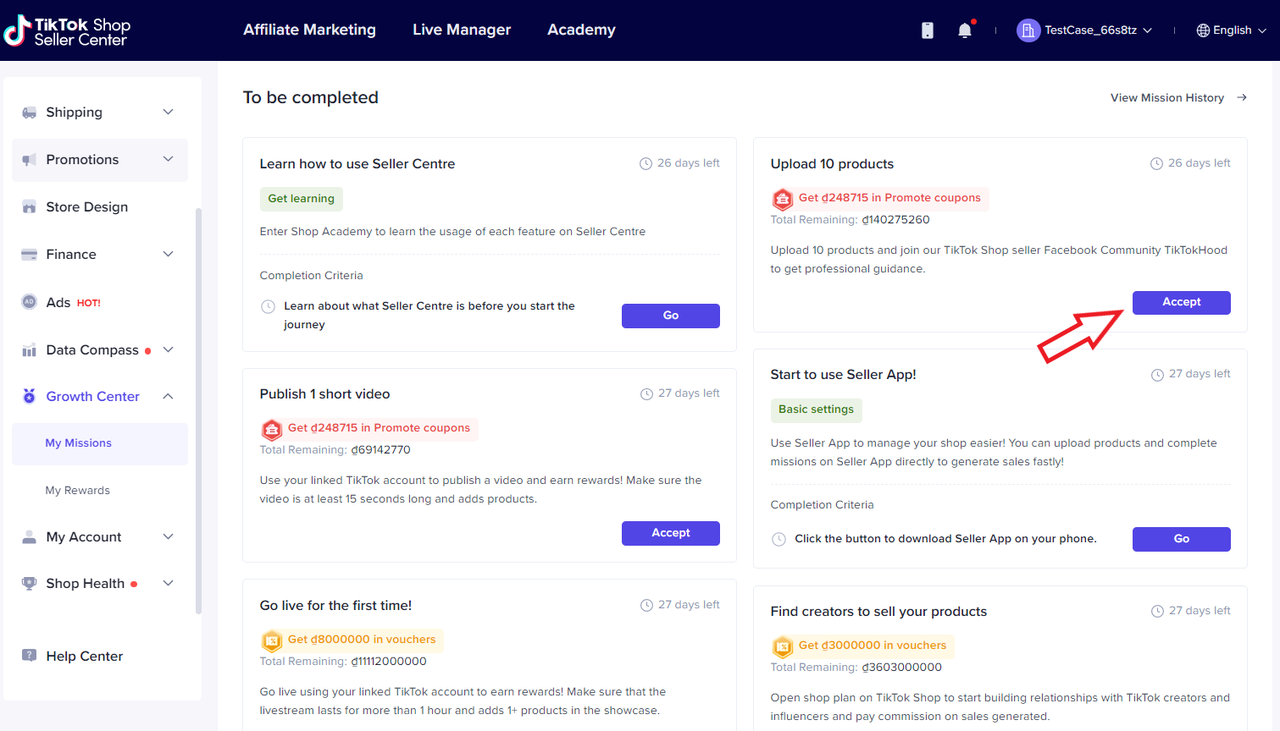Open the Affiliate Marketing tab
This screenshot has width=1280, height=731.
coord(309,30)
